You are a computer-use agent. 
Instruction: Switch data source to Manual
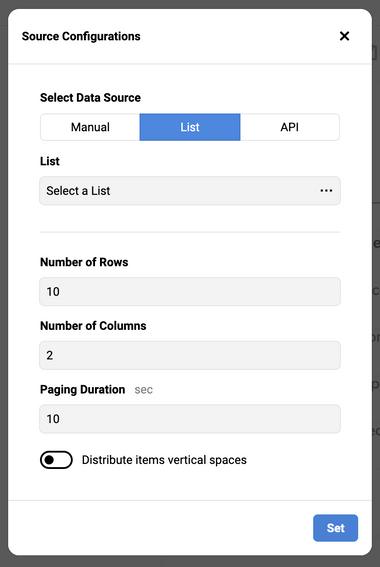point(90,127)
